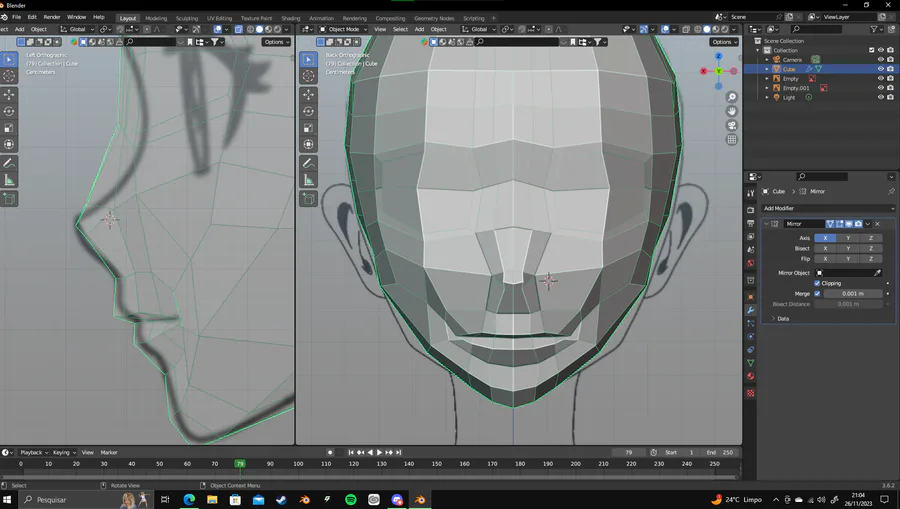Screen dimensions: 900x509
Task: Enable Bisect Z button
Action: pyautogui.click(x=871, y=248)
